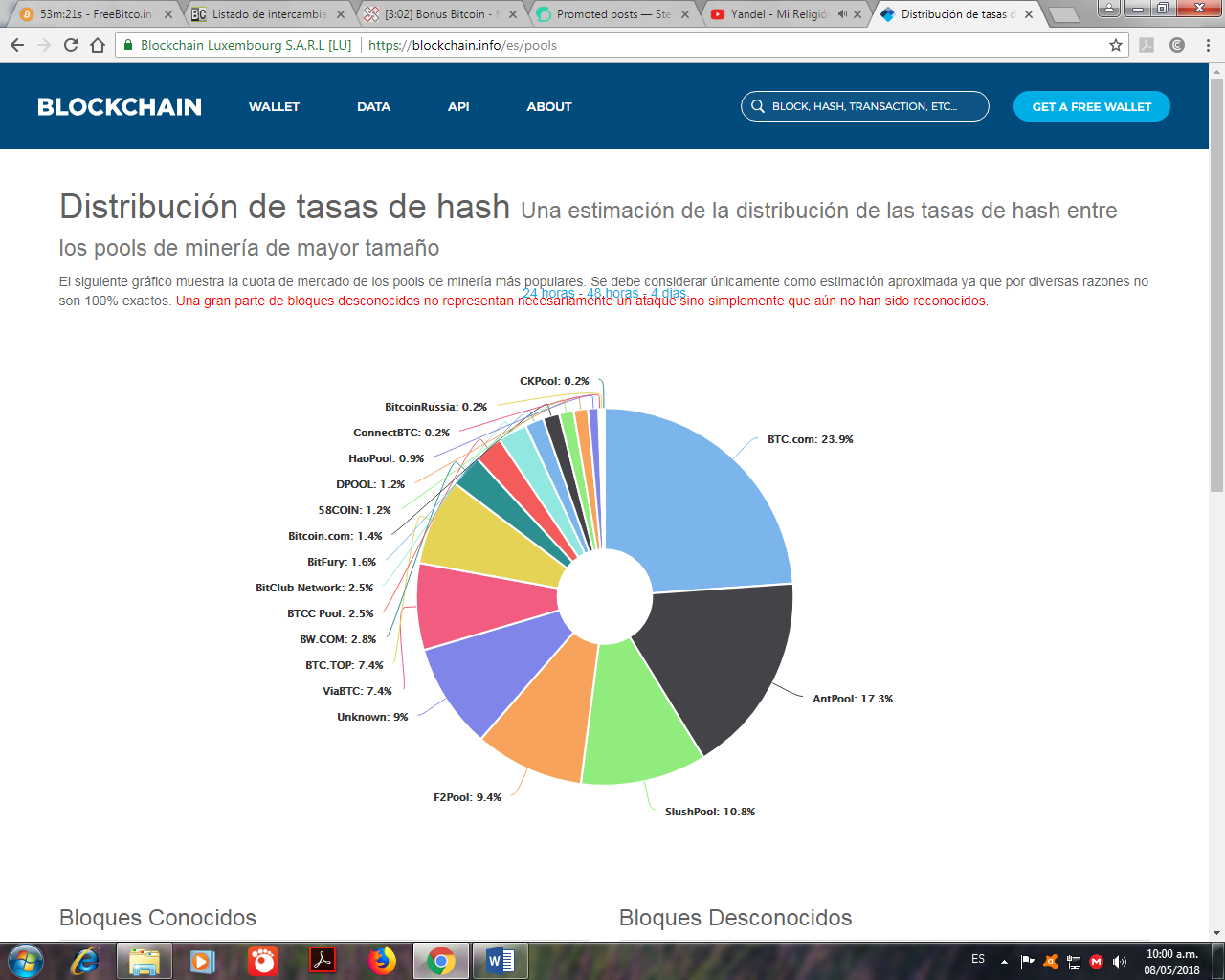Select the 4 días time range link

[668, 293]
